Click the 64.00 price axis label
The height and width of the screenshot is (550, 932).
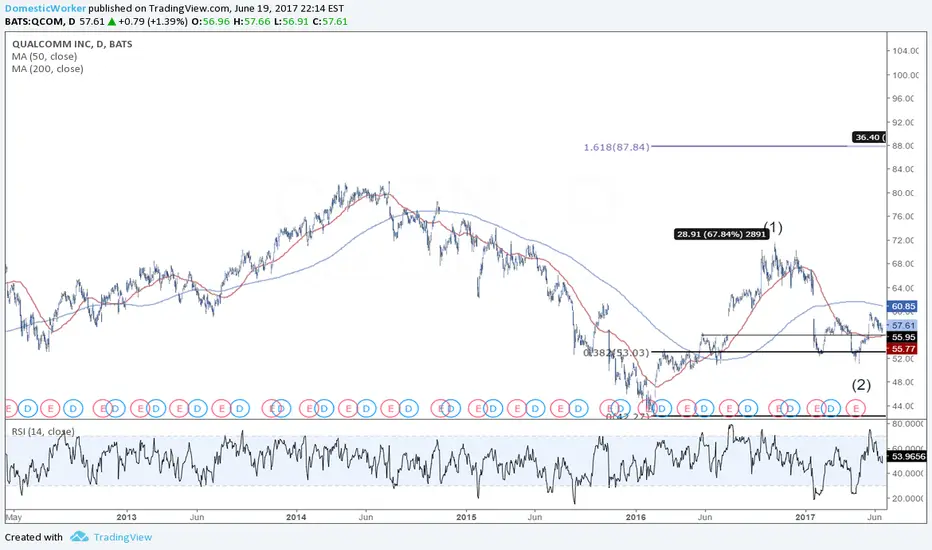point(902,288)
